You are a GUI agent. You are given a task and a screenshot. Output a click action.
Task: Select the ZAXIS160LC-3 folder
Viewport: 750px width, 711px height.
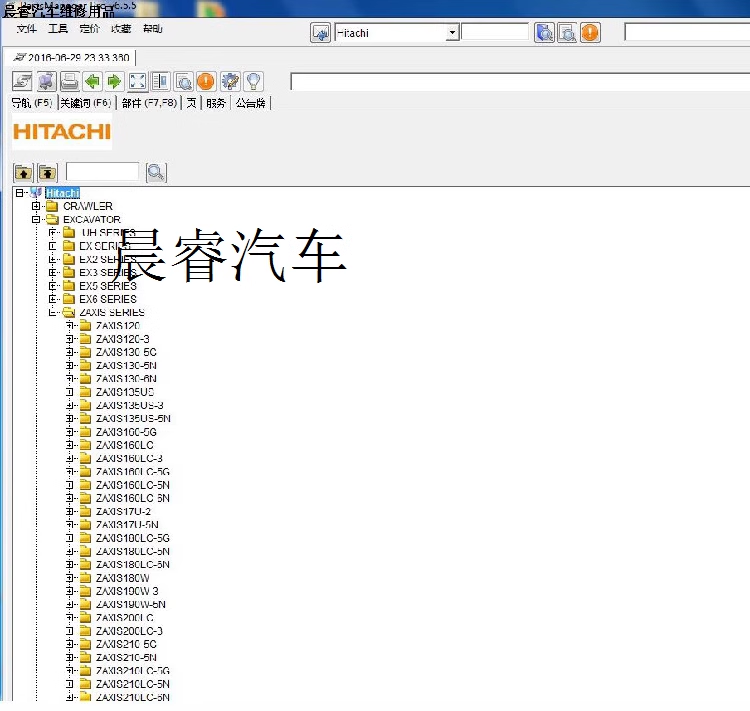pos(129,458)
